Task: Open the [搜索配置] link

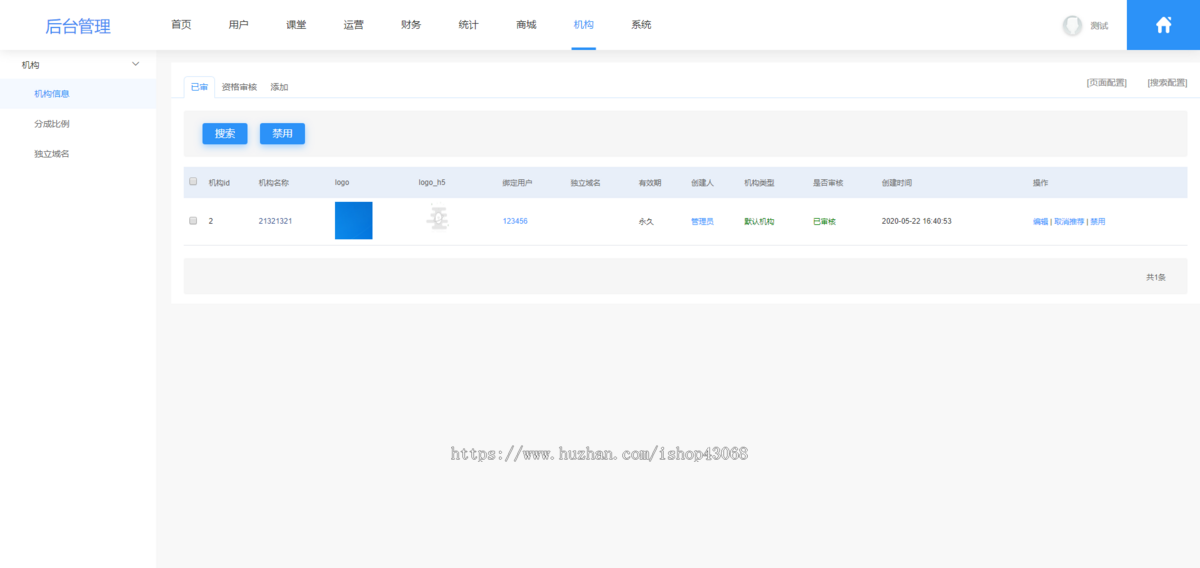Action: coord(1167,83)
